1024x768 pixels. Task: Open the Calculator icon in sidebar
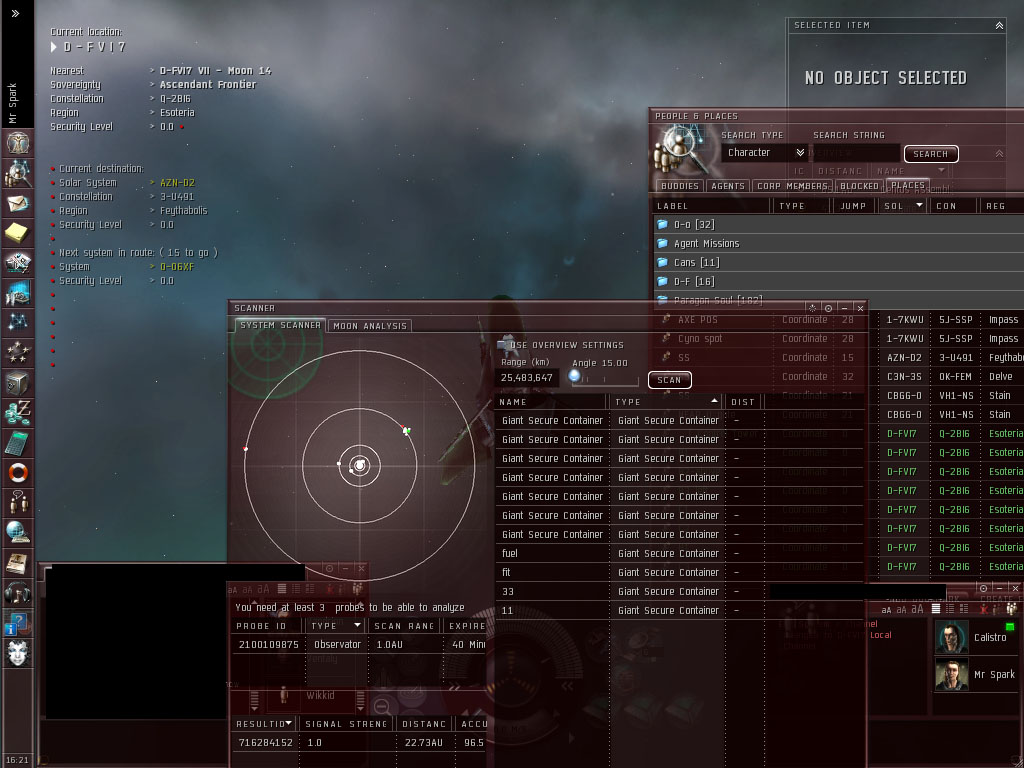18,443
